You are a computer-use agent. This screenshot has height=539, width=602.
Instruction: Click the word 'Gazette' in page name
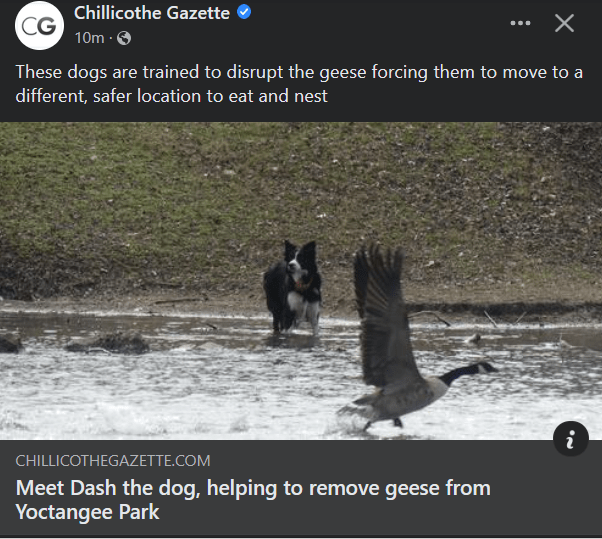pyautogui.click(x=198, y=13)
